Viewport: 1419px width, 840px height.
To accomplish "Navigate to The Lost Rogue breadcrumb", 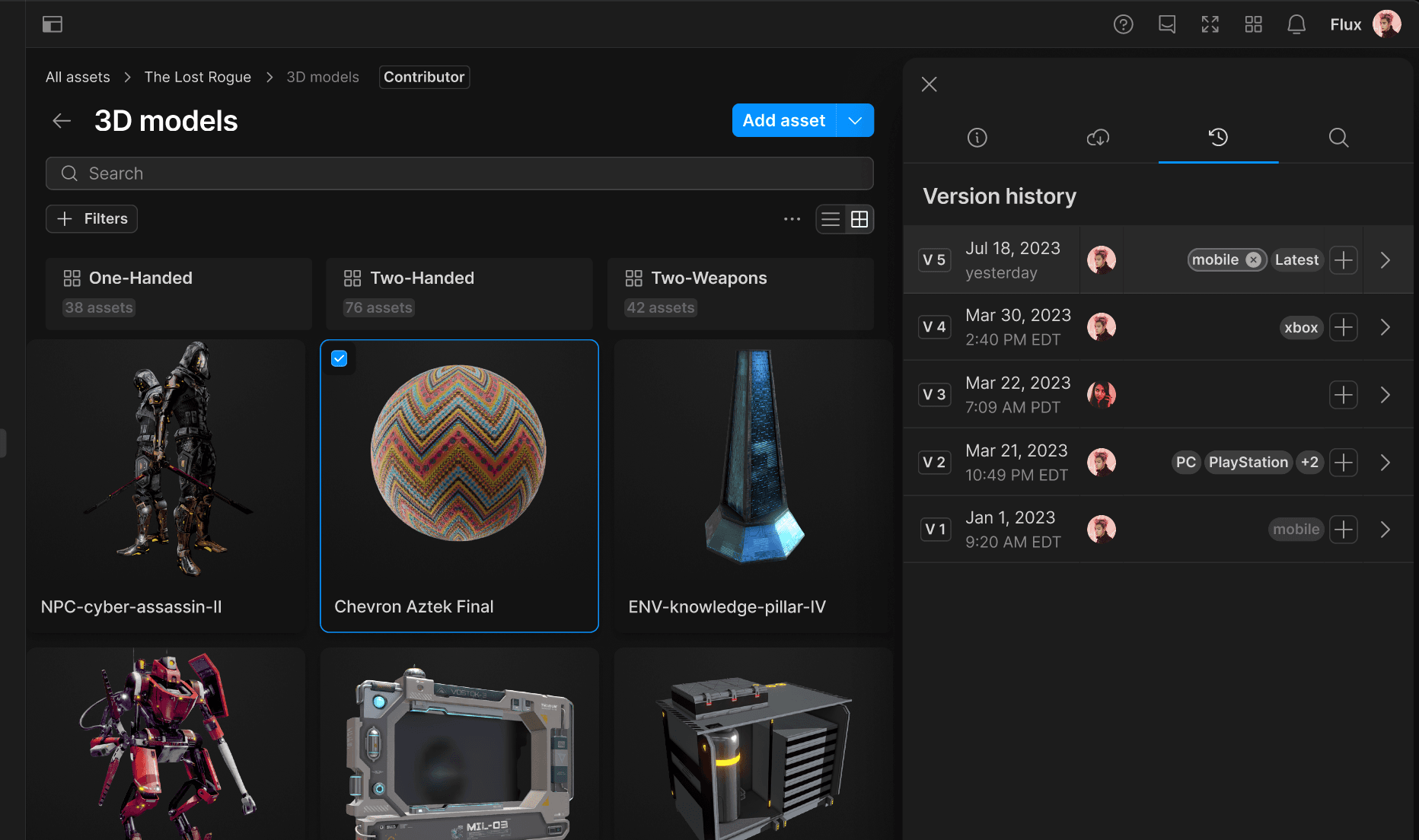I will click(x=197, y=77).
